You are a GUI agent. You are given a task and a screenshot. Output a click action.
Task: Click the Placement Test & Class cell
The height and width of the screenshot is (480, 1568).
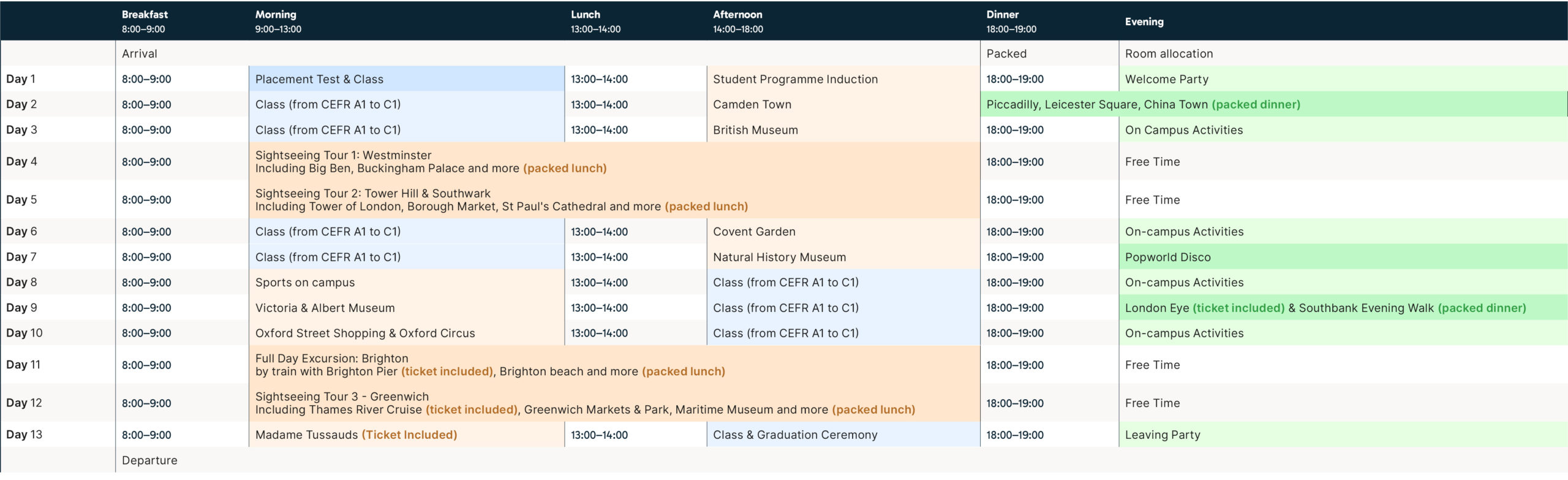[x=319, y=79]
